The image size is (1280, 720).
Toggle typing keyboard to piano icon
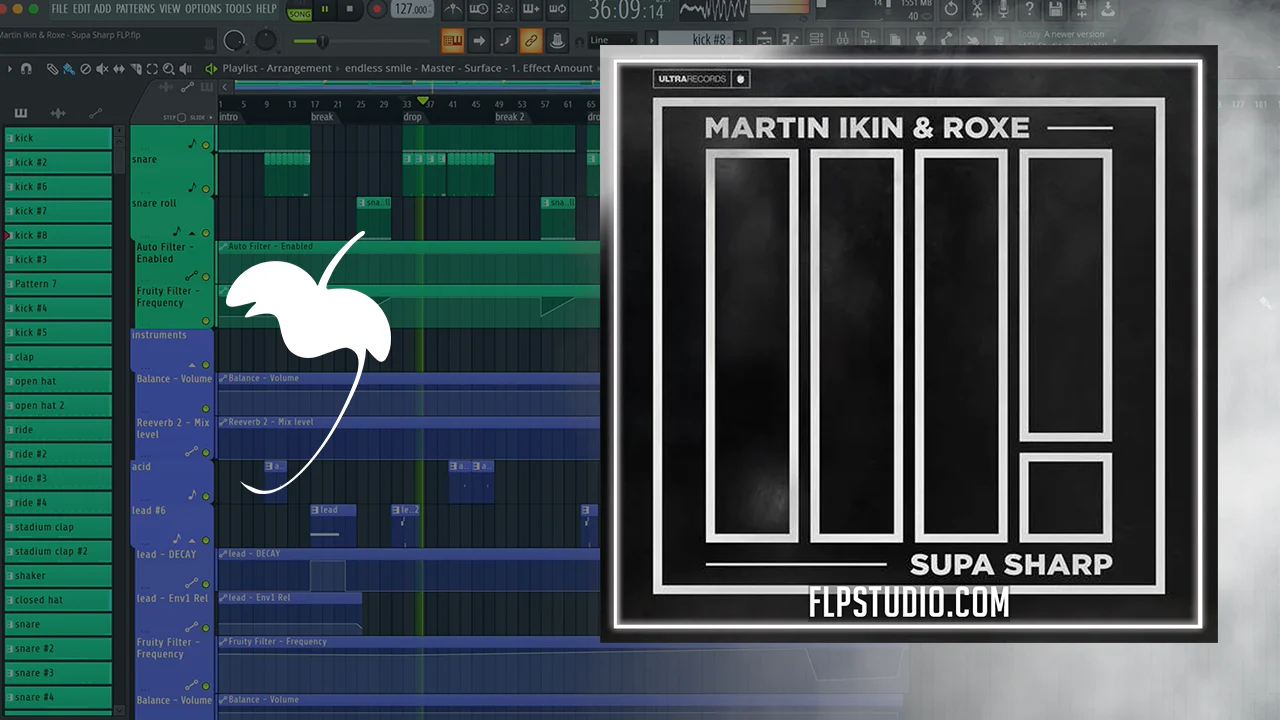pyautogui.click(x=452, y=41)
